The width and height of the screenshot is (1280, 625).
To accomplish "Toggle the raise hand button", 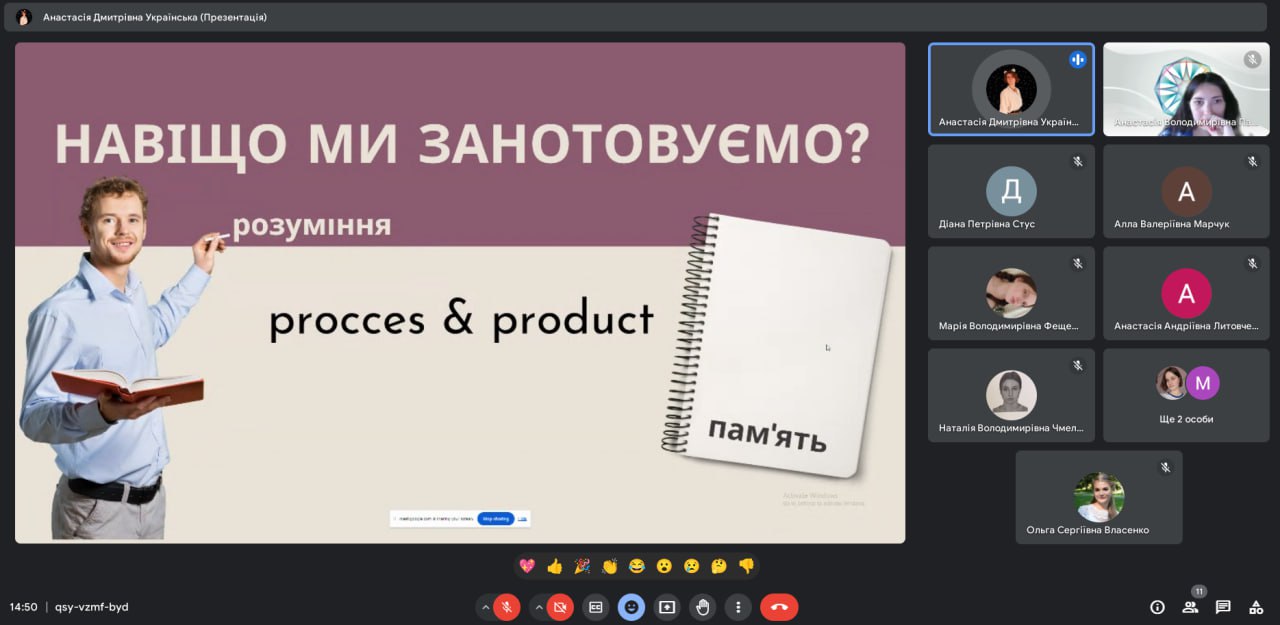I will (703, 607).
